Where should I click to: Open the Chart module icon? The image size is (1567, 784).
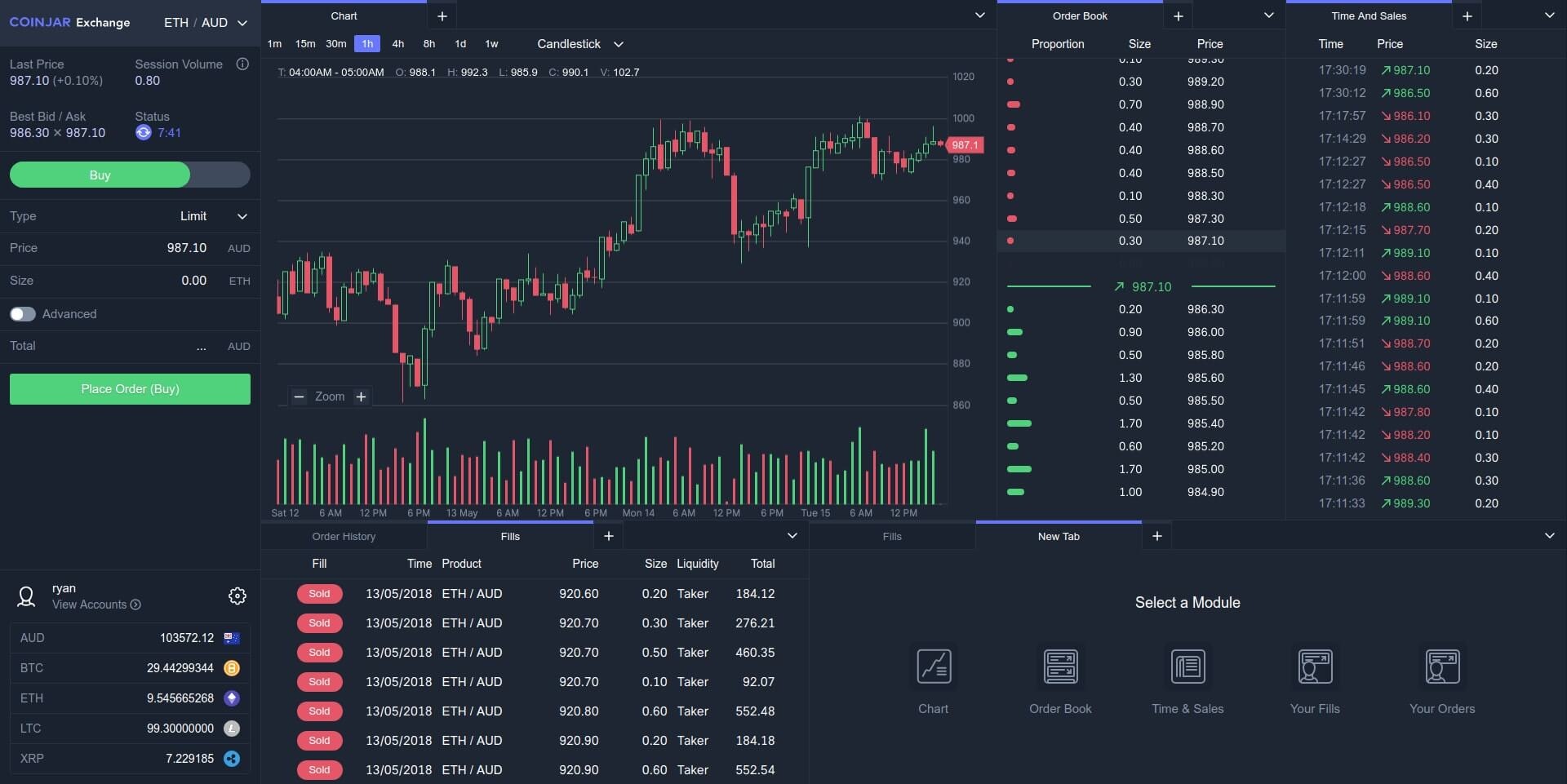tap(934, 667)
